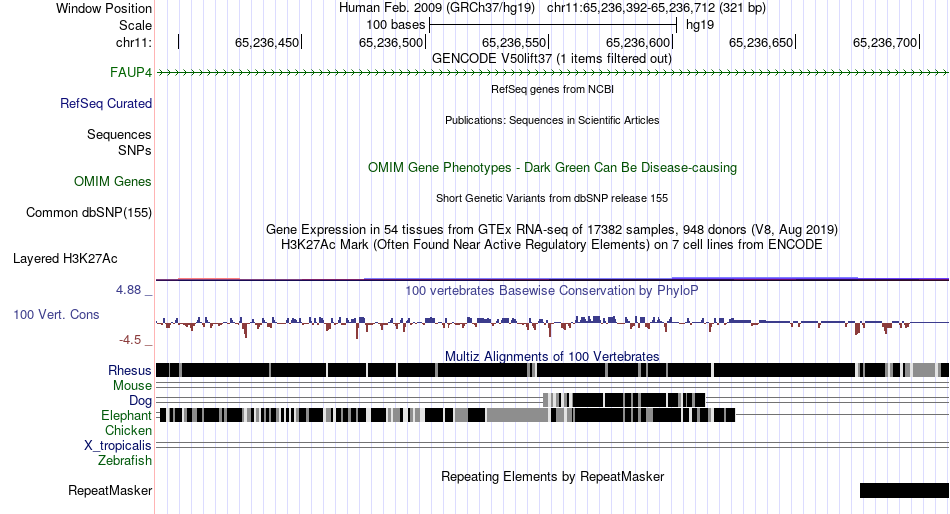Viewport: 950px width, 514px height.
Task: Click the Multiz Alignments of 100 Vertebrates title
Action: pos(552,356)
